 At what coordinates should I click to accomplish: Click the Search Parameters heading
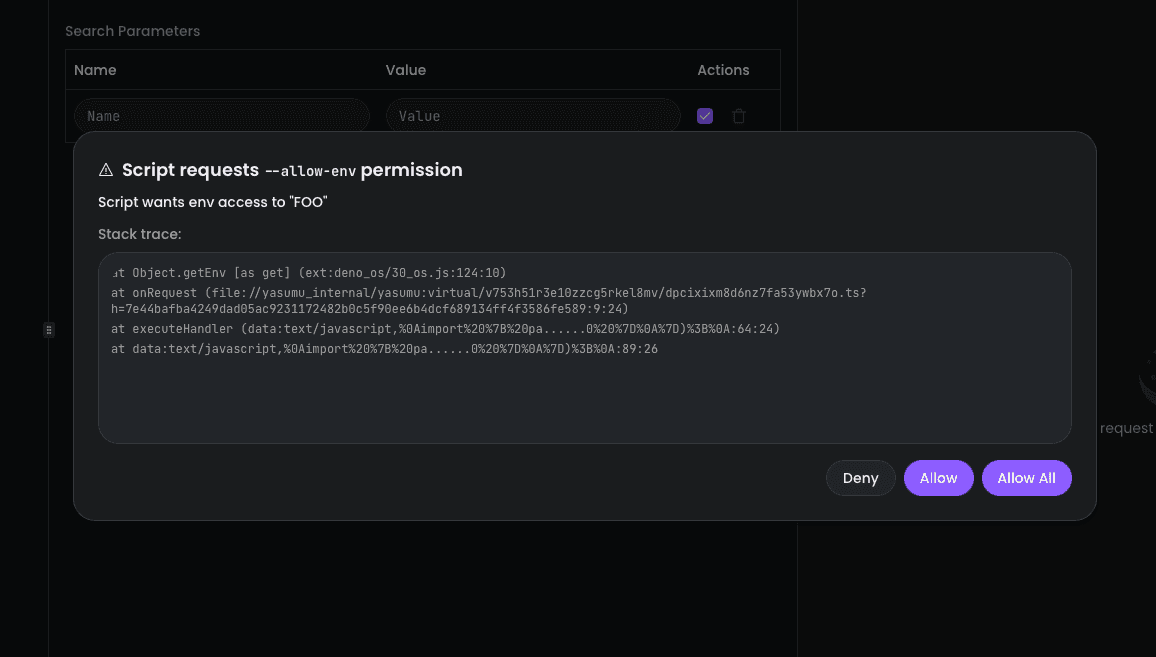point(132,31)
